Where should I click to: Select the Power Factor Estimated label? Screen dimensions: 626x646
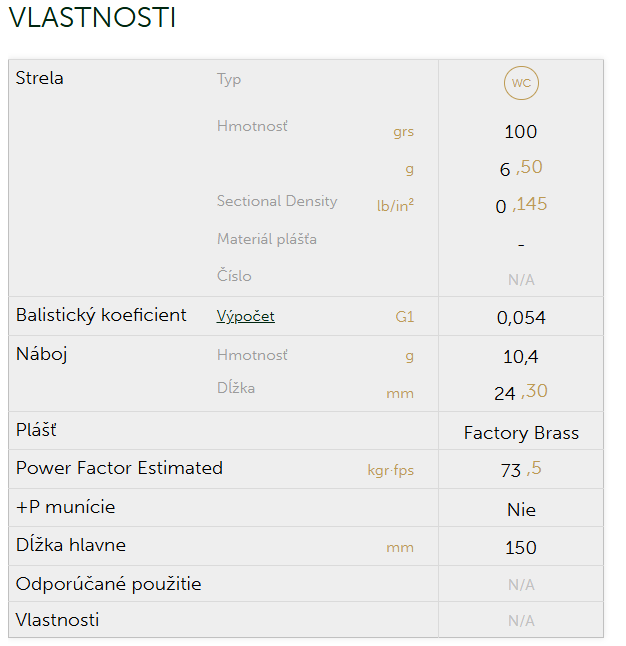click(119, 468)
